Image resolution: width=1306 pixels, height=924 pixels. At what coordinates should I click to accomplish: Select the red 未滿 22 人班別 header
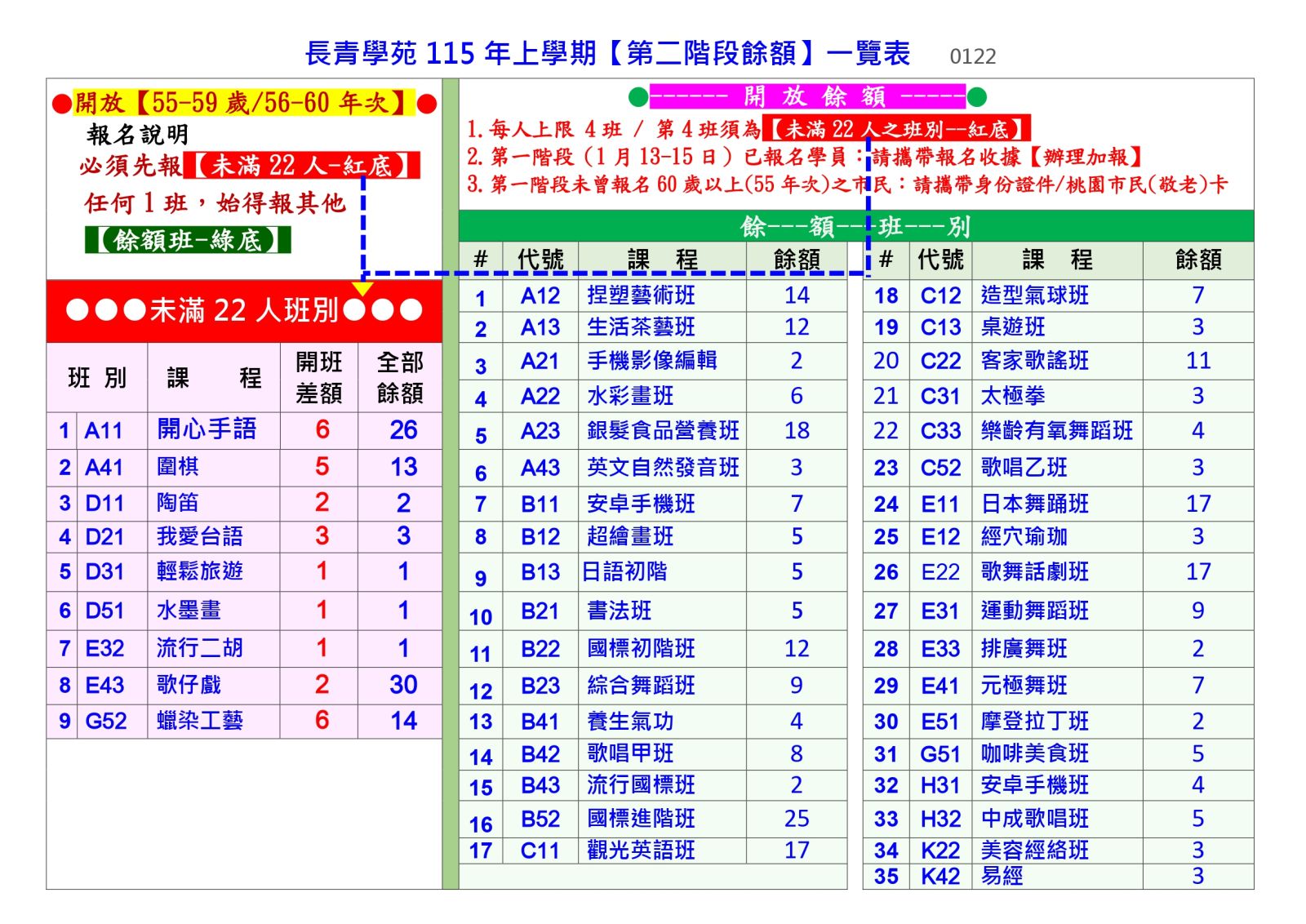pyautogui.click(x=244, y=311)
